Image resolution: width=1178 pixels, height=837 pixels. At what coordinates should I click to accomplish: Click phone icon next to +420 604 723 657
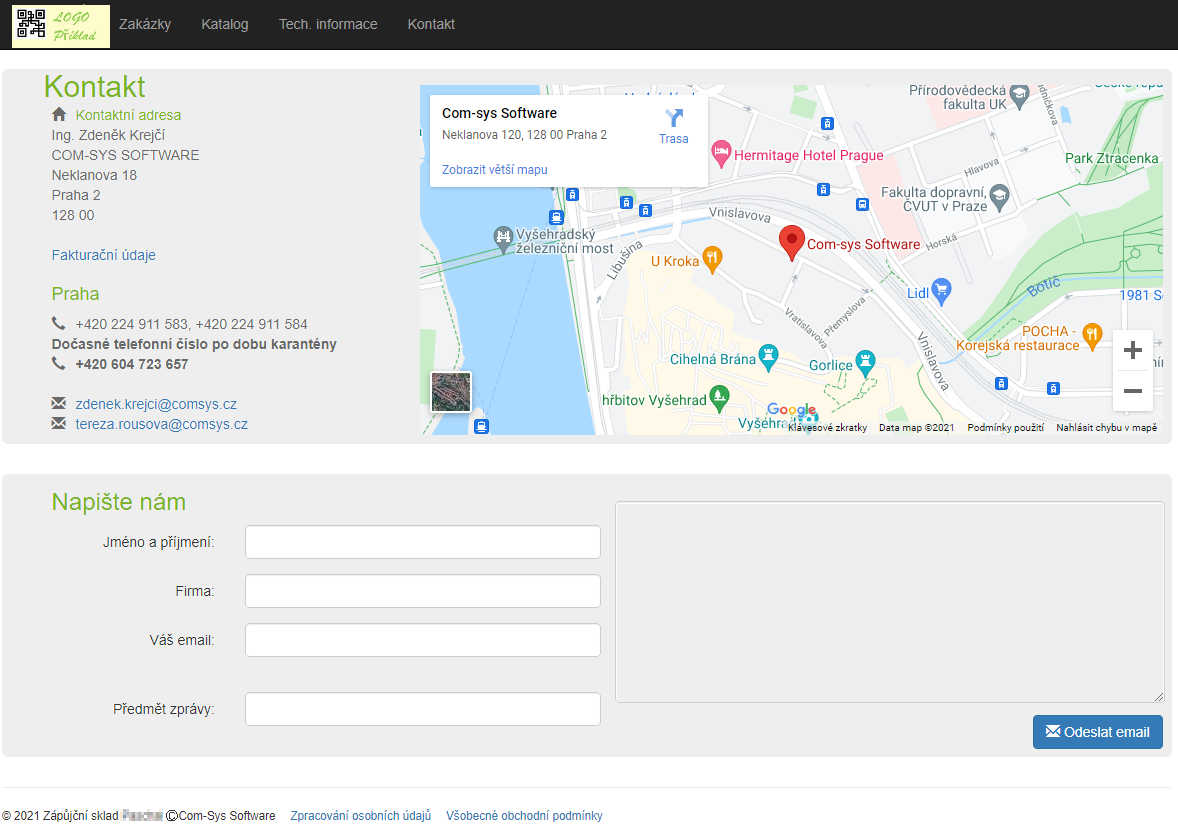click(x=59, y=363)
